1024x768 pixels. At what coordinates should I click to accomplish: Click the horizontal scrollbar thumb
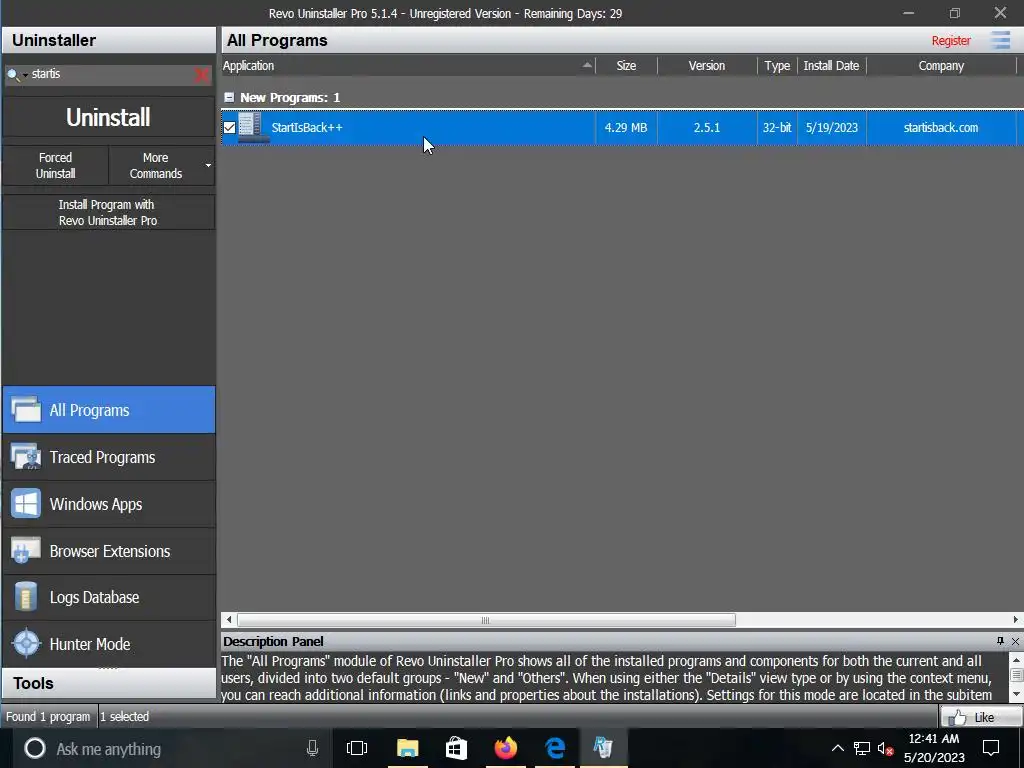pos(486,620)
